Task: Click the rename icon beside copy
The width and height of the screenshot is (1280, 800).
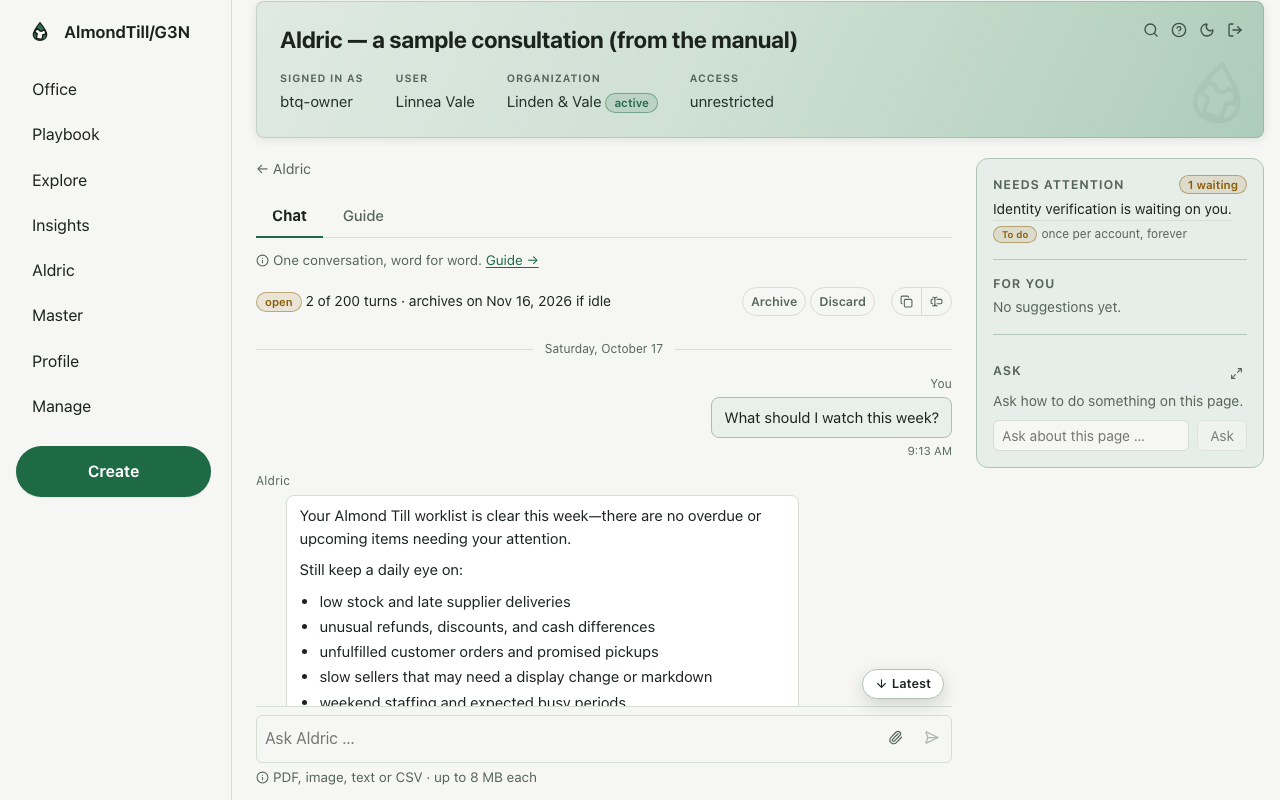Action: click(x=936, y=302)
